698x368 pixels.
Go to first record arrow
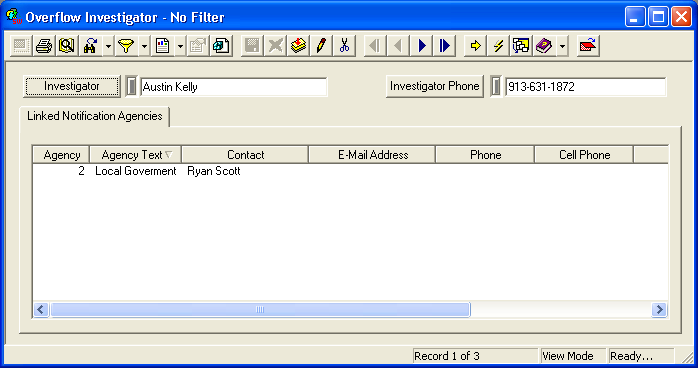375,45
